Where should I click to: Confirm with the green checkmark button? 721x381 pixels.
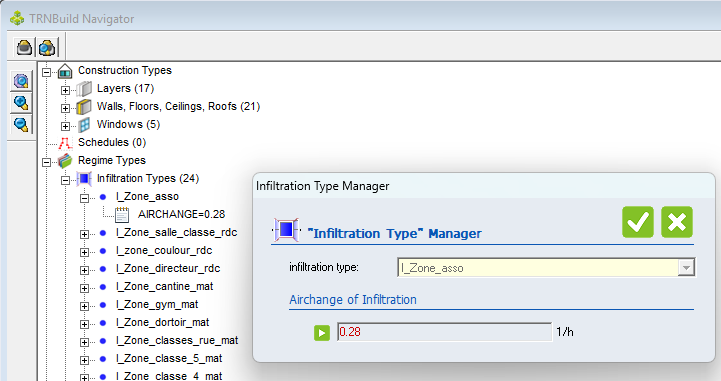[638, 222]
